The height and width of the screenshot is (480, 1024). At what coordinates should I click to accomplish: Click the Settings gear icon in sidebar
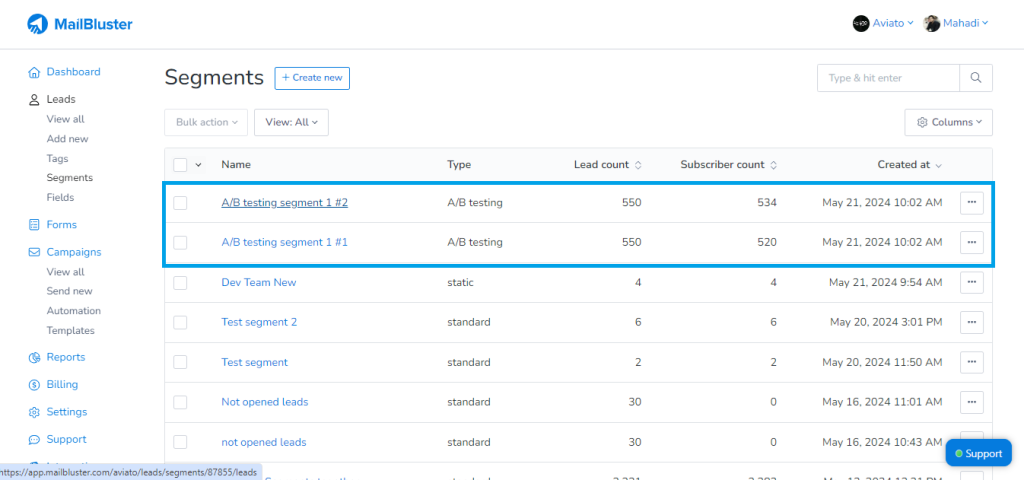coord(34,413)
